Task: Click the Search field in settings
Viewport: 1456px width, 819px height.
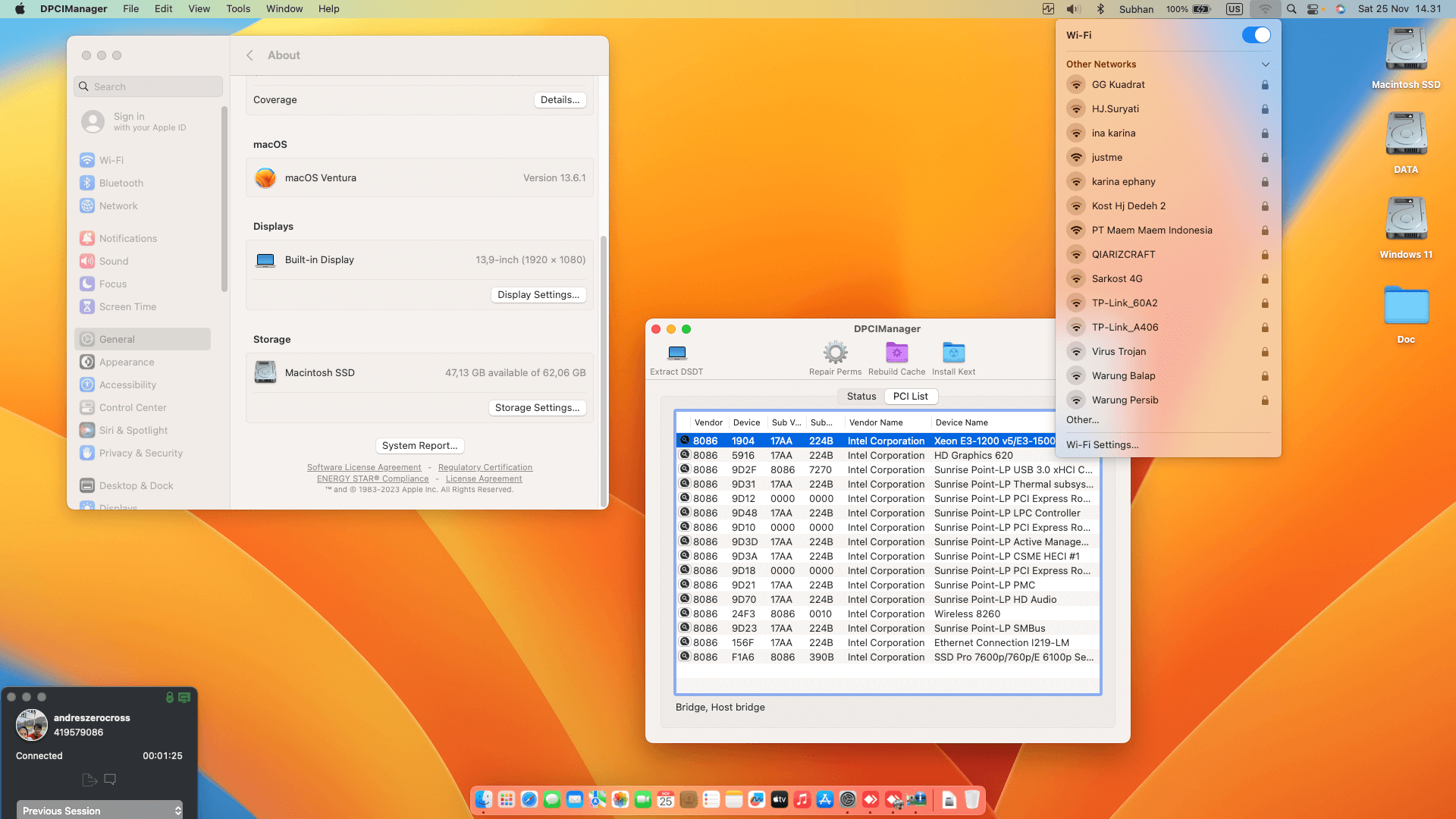Action: pyautogui.click(x=149, y=86)
